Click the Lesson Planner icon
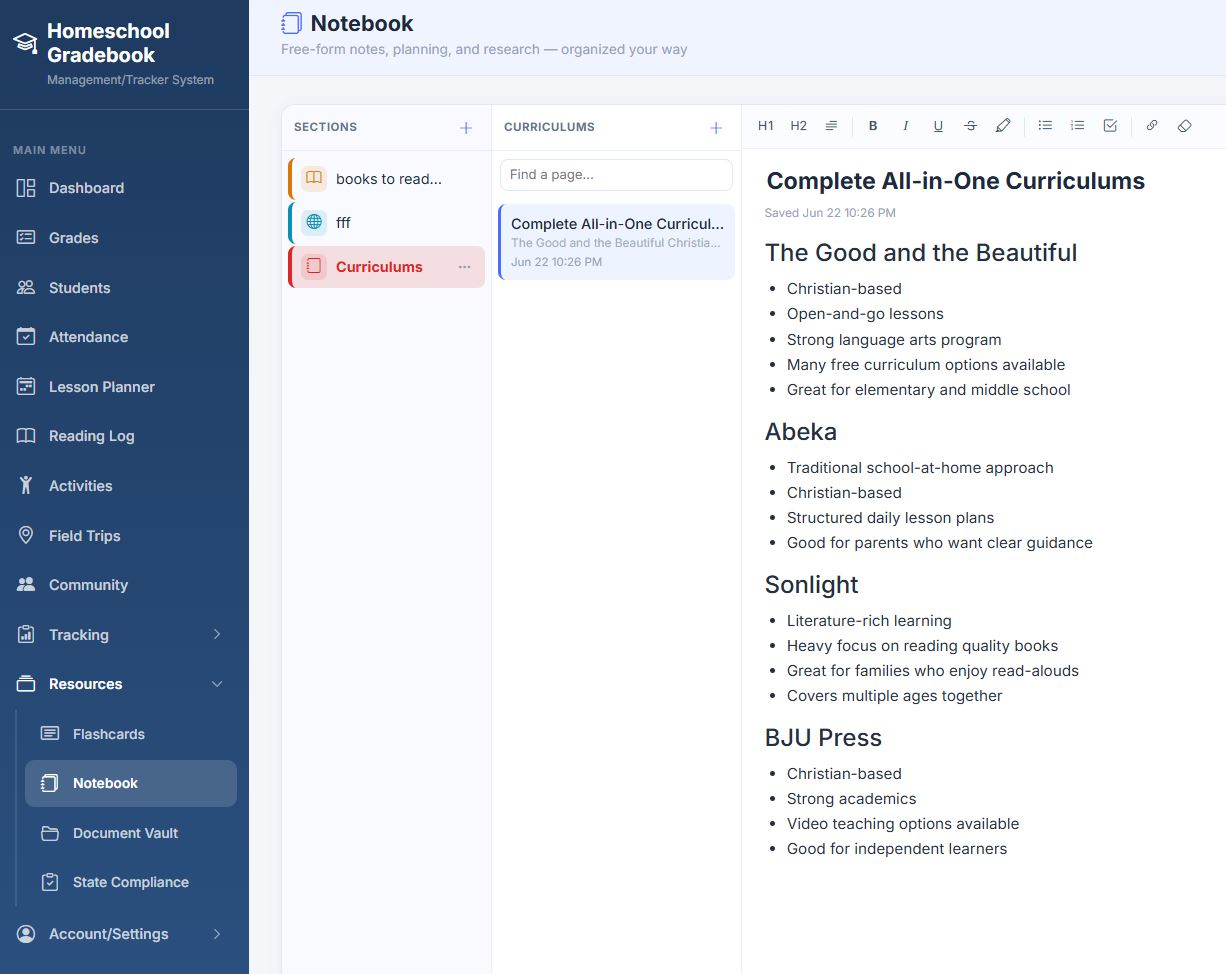 click(x=26, y=387)
